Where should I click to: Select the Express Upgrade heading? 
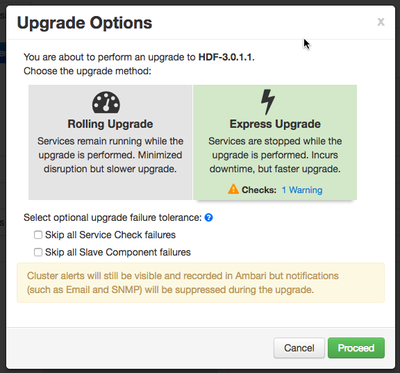(x=275, y=124)
